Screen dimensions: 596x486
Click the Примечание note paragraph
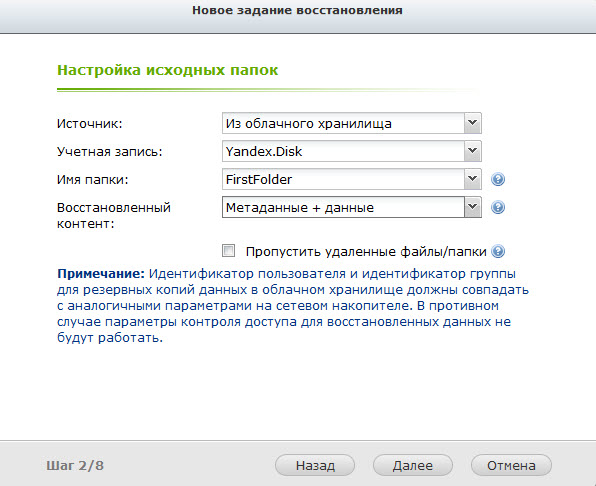click(293, 306)
